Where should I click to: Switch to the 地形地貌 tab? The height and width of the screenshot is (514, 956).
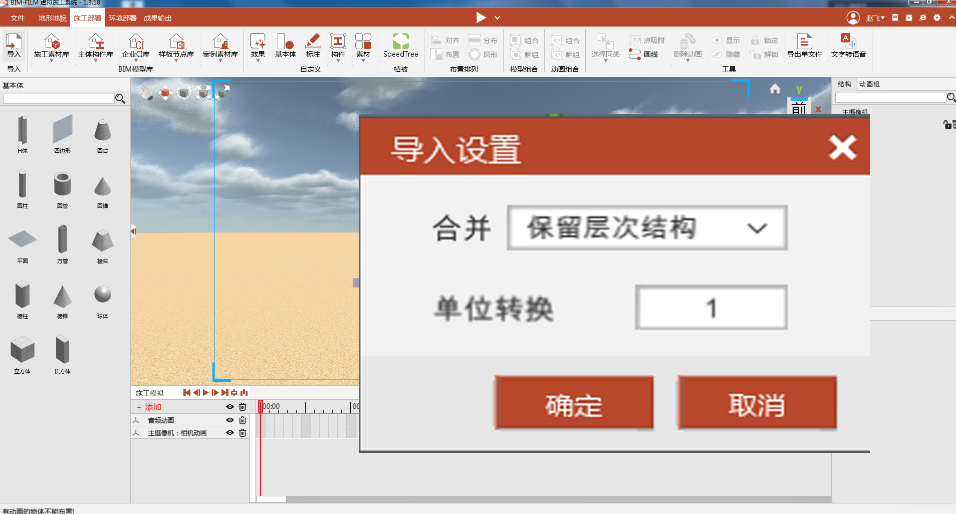click(52, 18)
